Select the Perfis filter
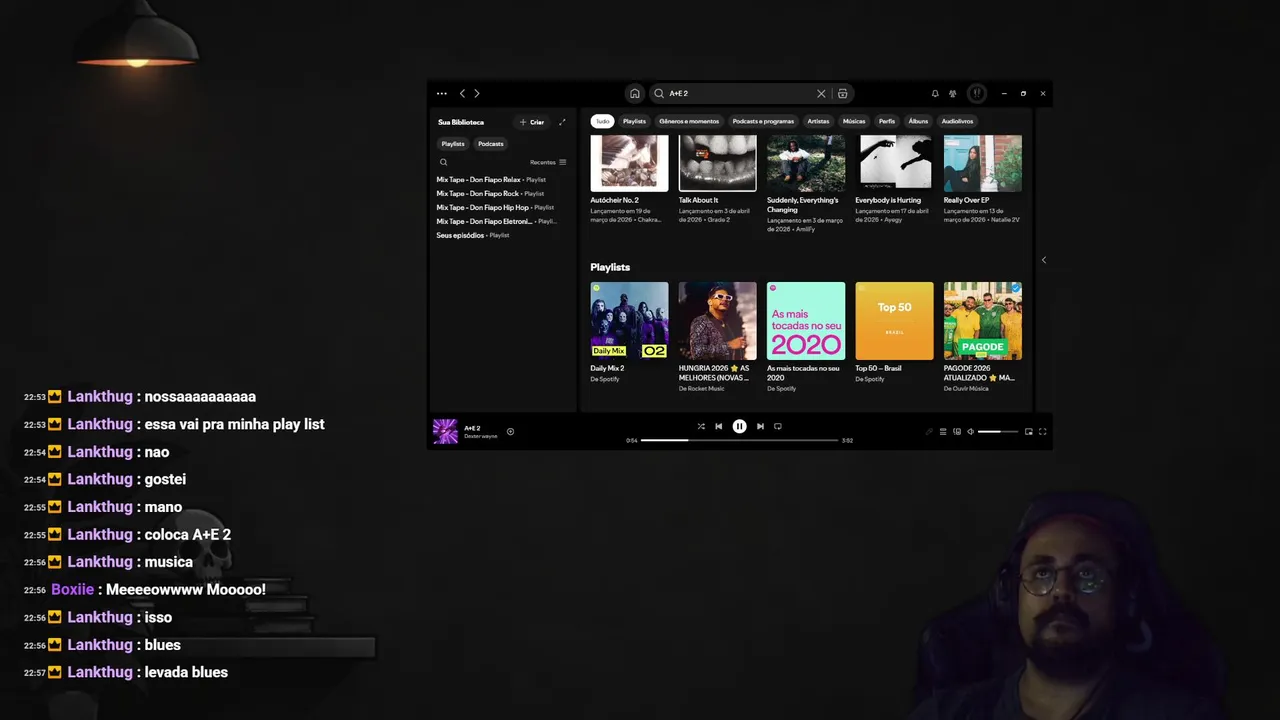1280x720 pixels. coord(887,121)
